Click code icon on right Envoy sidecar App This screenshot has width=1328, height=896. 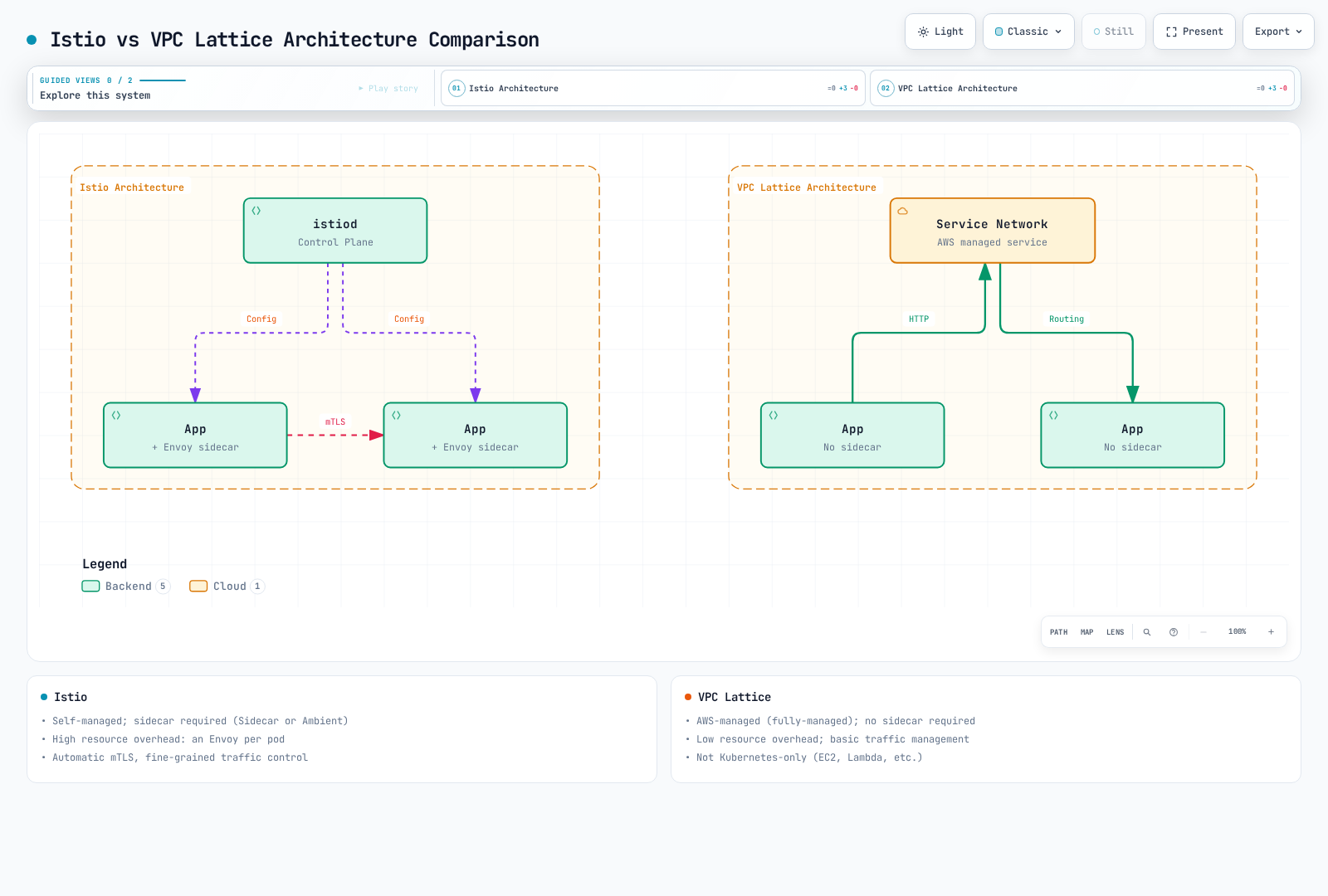(x=397, y=416)
